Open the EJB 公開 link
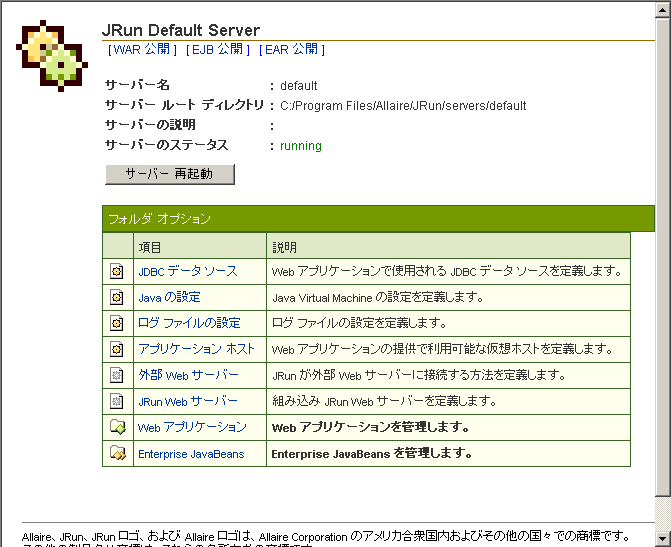Screen dimensions: 671x547 click(218, 50)
